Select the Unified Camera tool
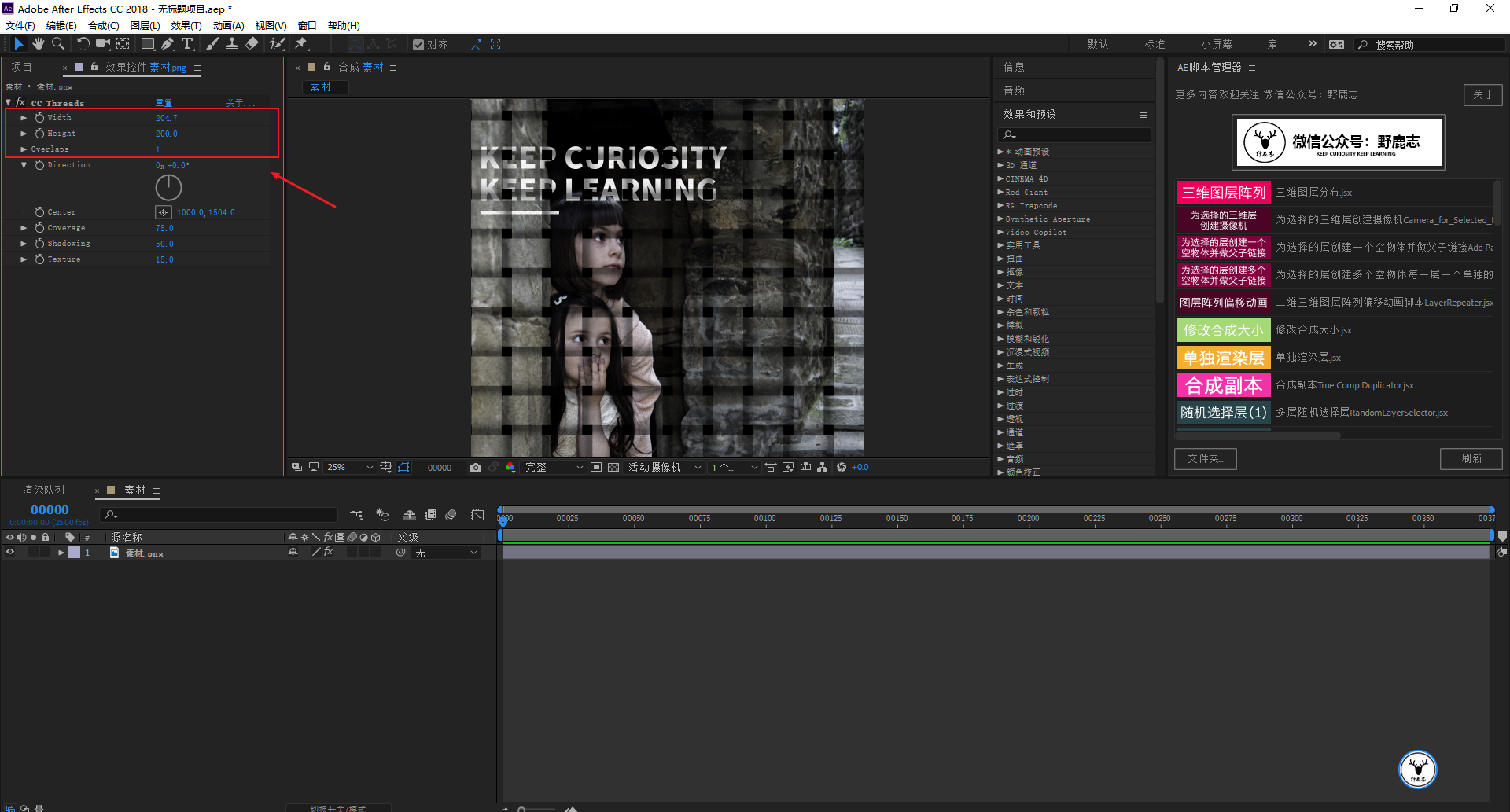 click(103, 44)
